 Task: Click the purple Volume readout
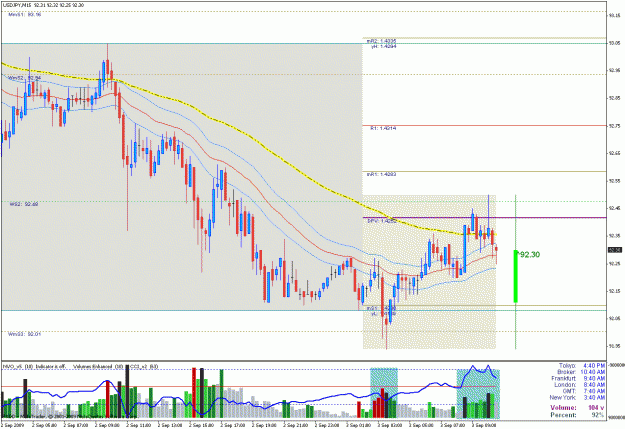[x=577, y=407]
